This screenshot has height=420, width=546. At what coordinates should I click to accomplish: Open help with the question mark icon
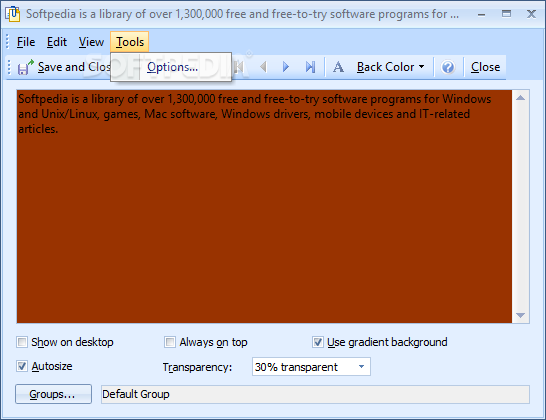tap(448, 67)
